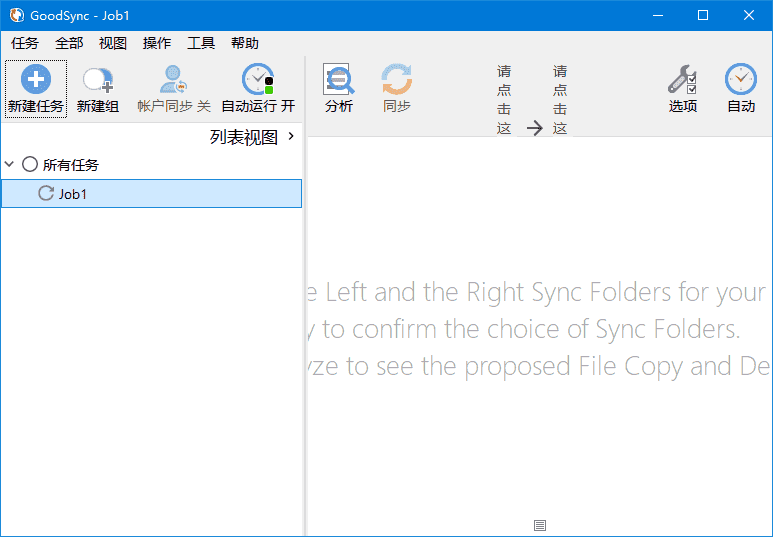773x537 pixels.
Task: Toggle 自动运行 auto-run on/off
Action: [x=258, y=80]
